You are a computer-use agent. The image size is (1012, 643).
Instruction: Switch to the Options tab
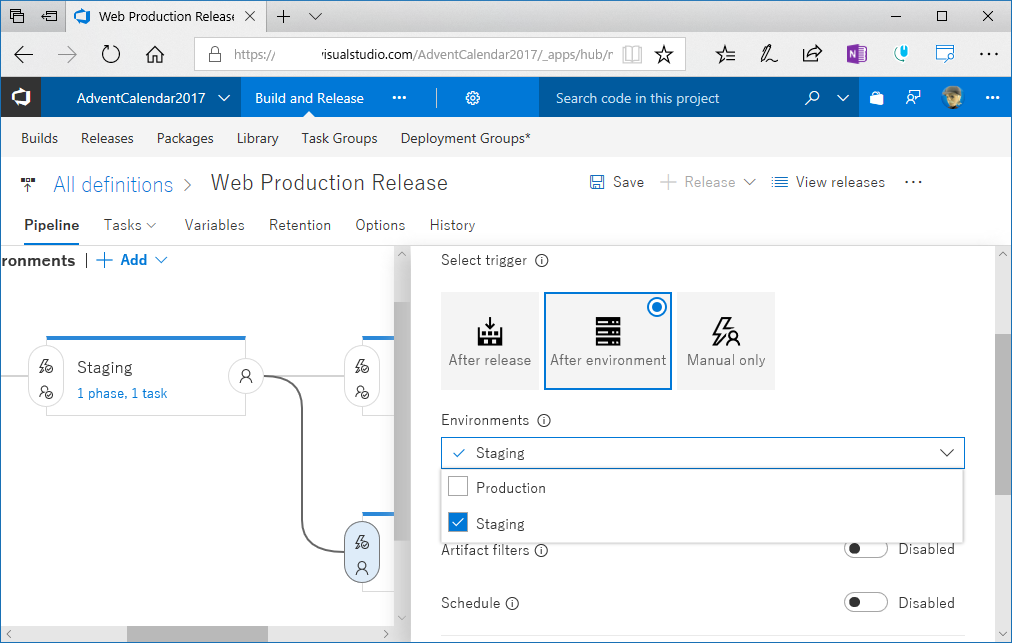tap(380, 225)
